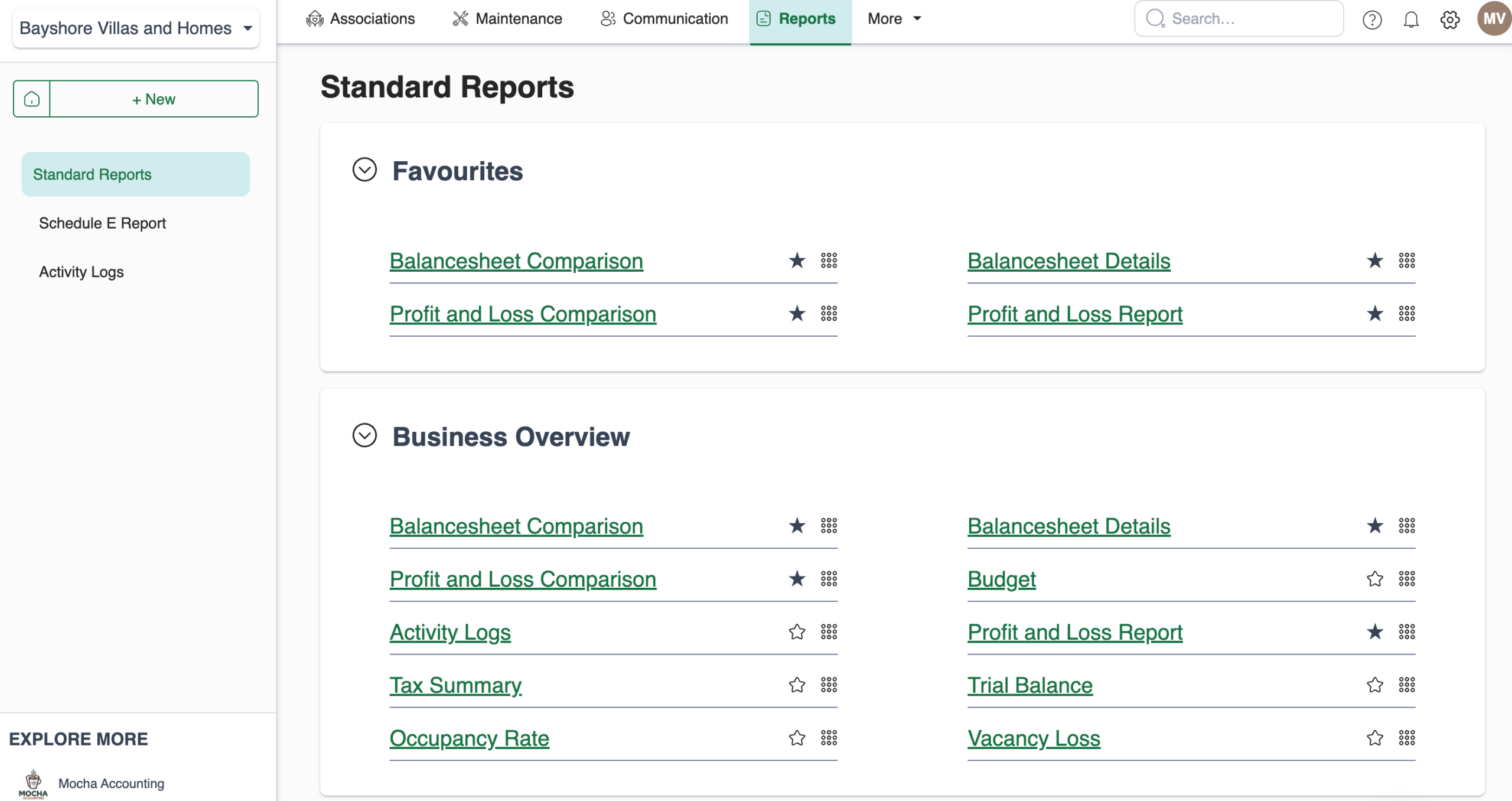The width and height of the screenshot is (1512, 801).
Task: Open Balancesheet Details link in Business Overview
Action: (x=1069, y=526)
